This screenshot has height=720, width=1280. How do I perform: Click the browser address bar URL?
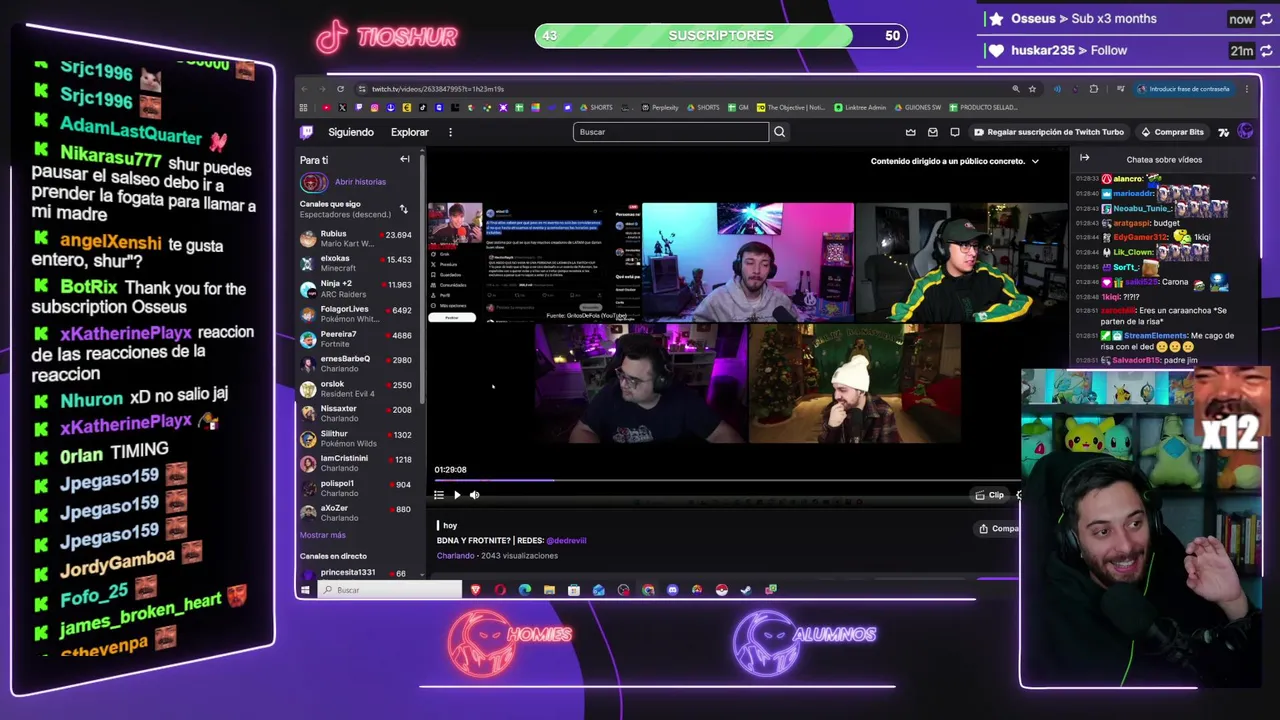click(x=438, y=89)
